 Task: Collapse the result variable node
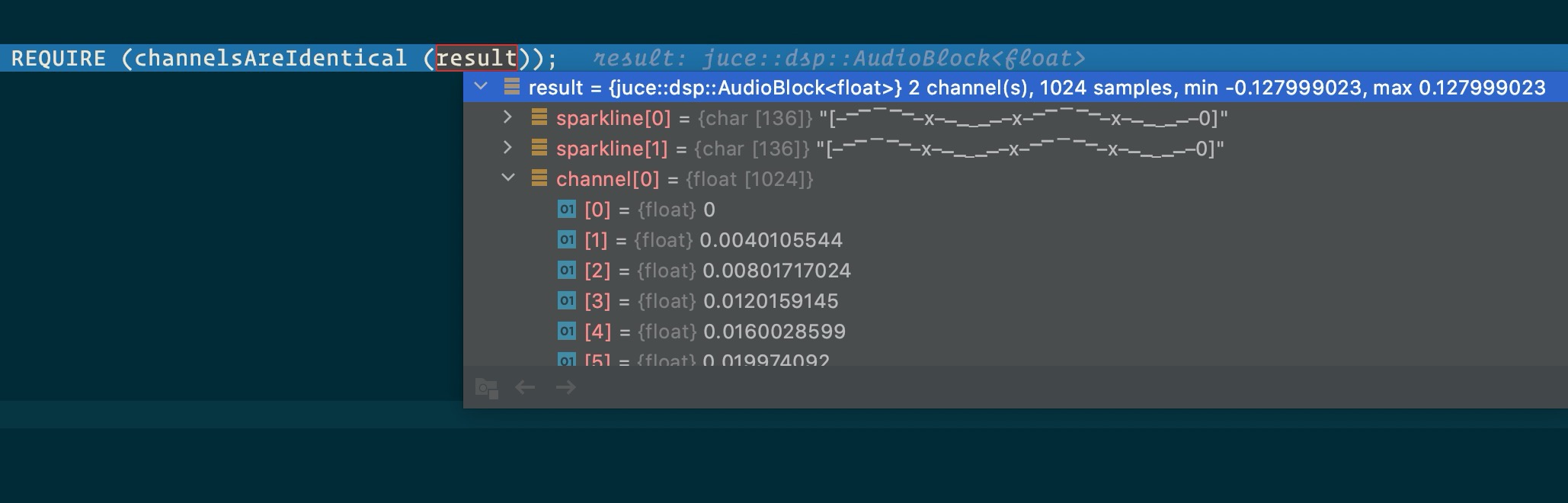click(x=481, y=87)
